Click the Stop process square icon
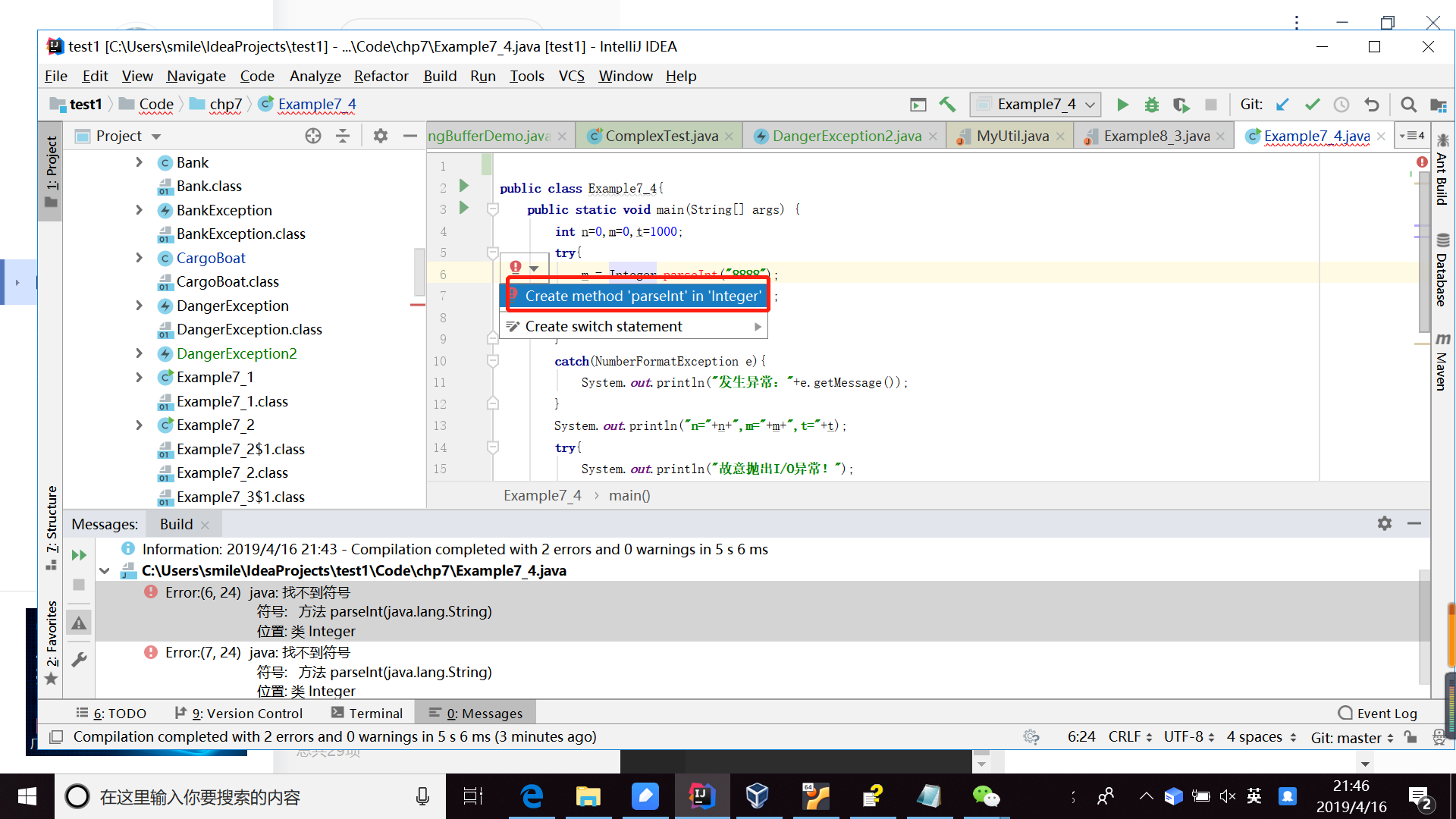The image size is (1456, 819). [1211, 105]
